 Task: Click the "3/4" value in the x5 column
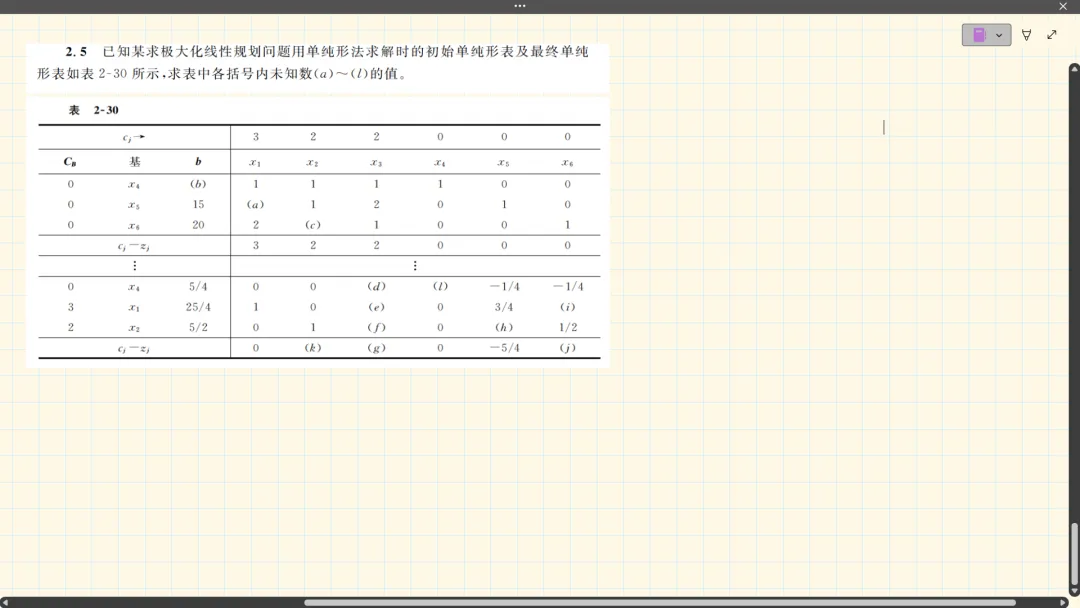tap(503, 307)
